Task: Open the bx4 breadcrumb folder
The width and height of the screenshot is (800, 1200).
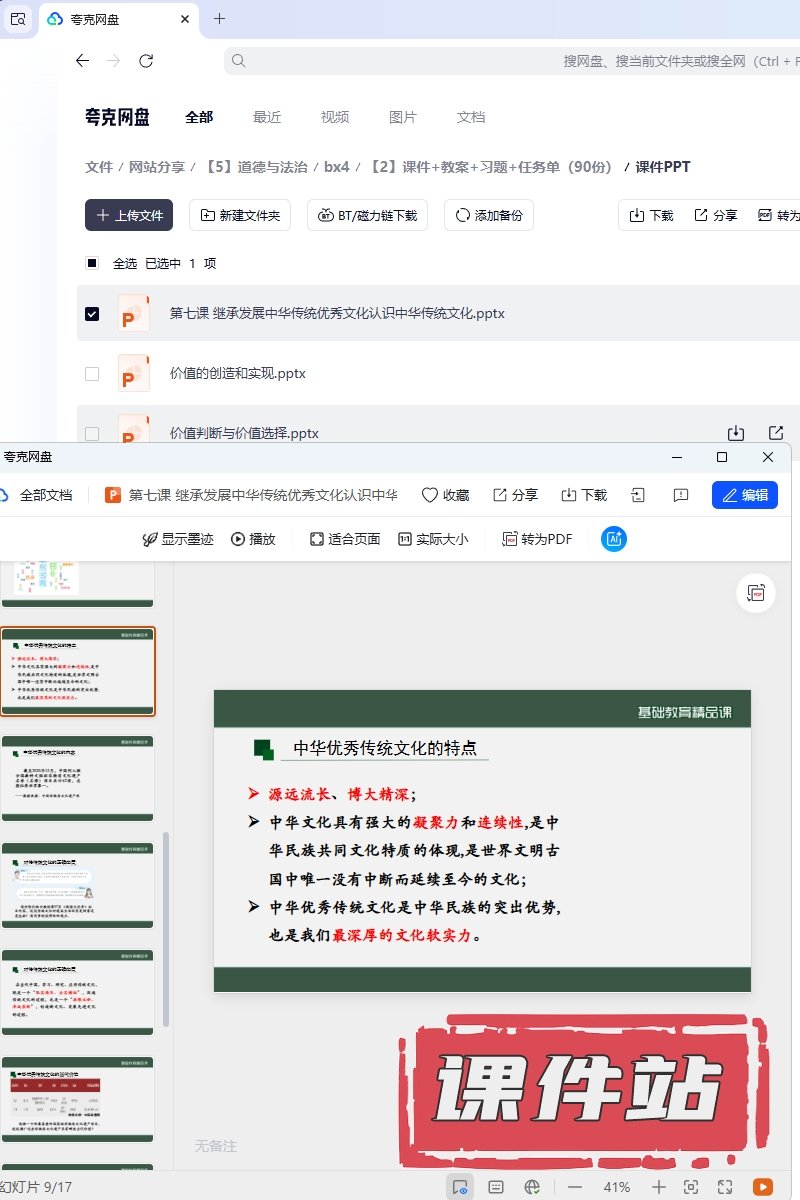Action: pos(337,167)
